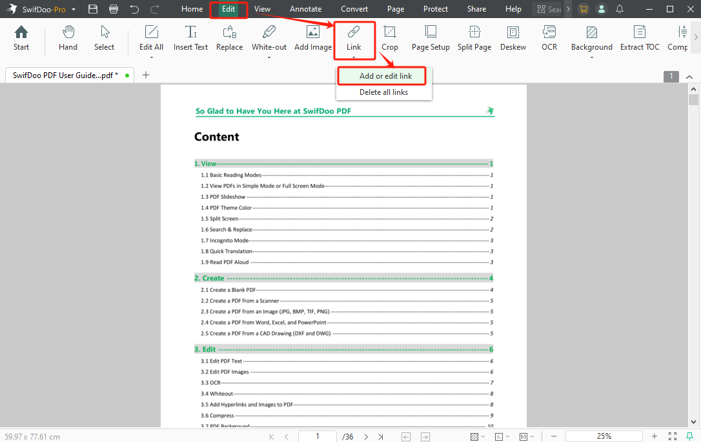The width and height of the screenshot is (701, 442).
Task: Expand the Background dropdown arrow
Action: coord(591,57)
